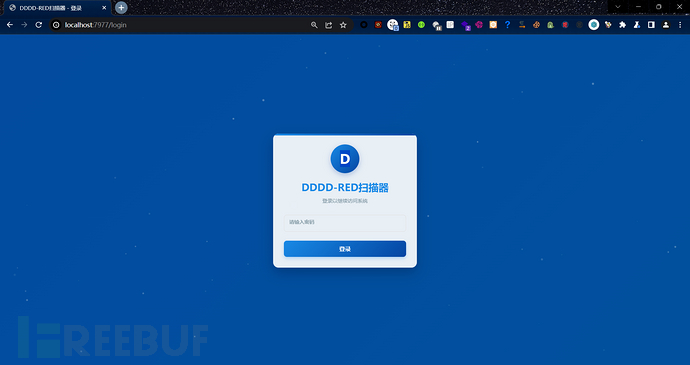Image resolution: width=690 pixels, height=365 pixels.
Task: Click the 登录以继续访问系统 subtitle text
Action: pos(345,201)
